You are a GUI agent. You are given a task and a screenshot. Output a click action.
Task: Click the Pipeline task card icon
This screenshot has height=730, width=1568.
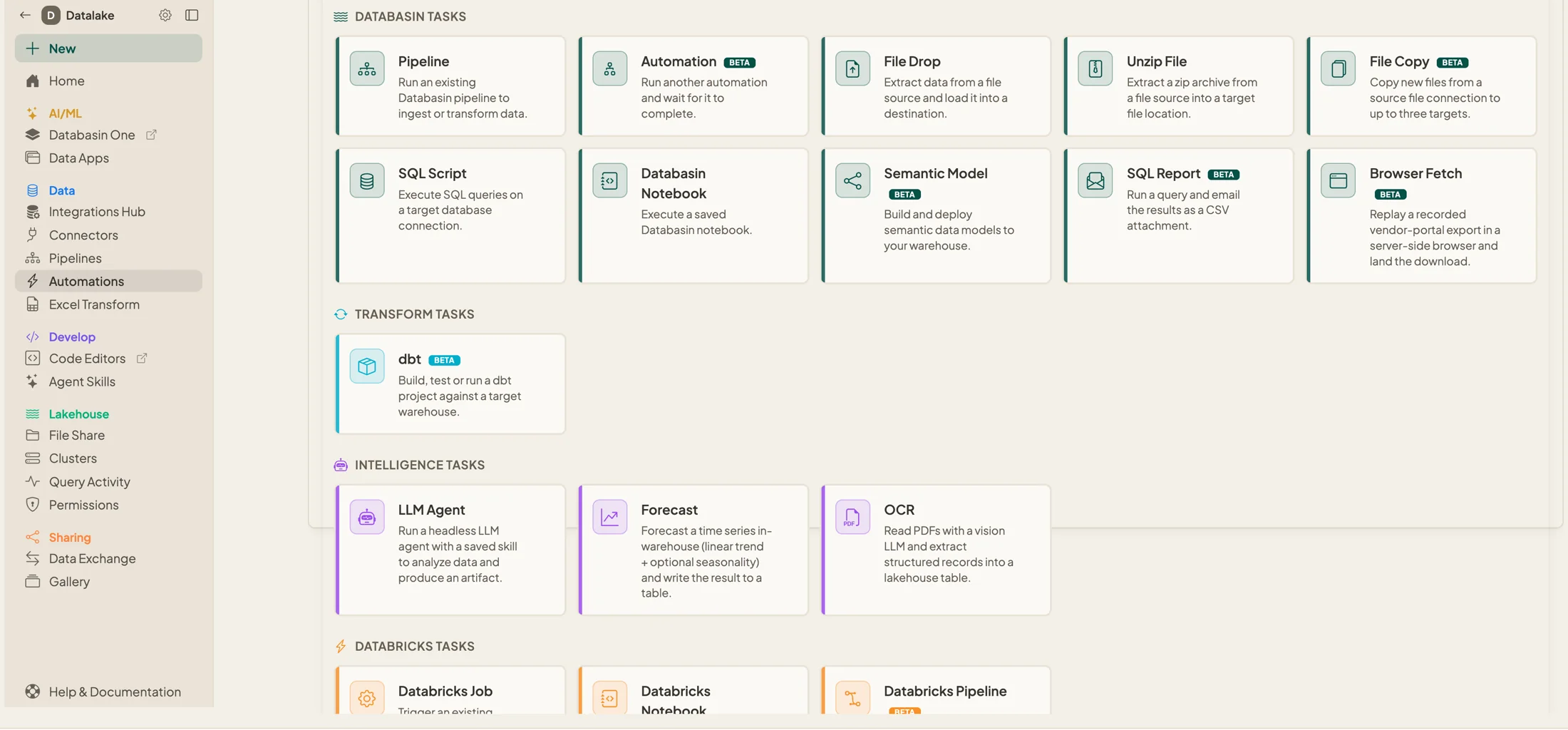[x=367, y=68]
